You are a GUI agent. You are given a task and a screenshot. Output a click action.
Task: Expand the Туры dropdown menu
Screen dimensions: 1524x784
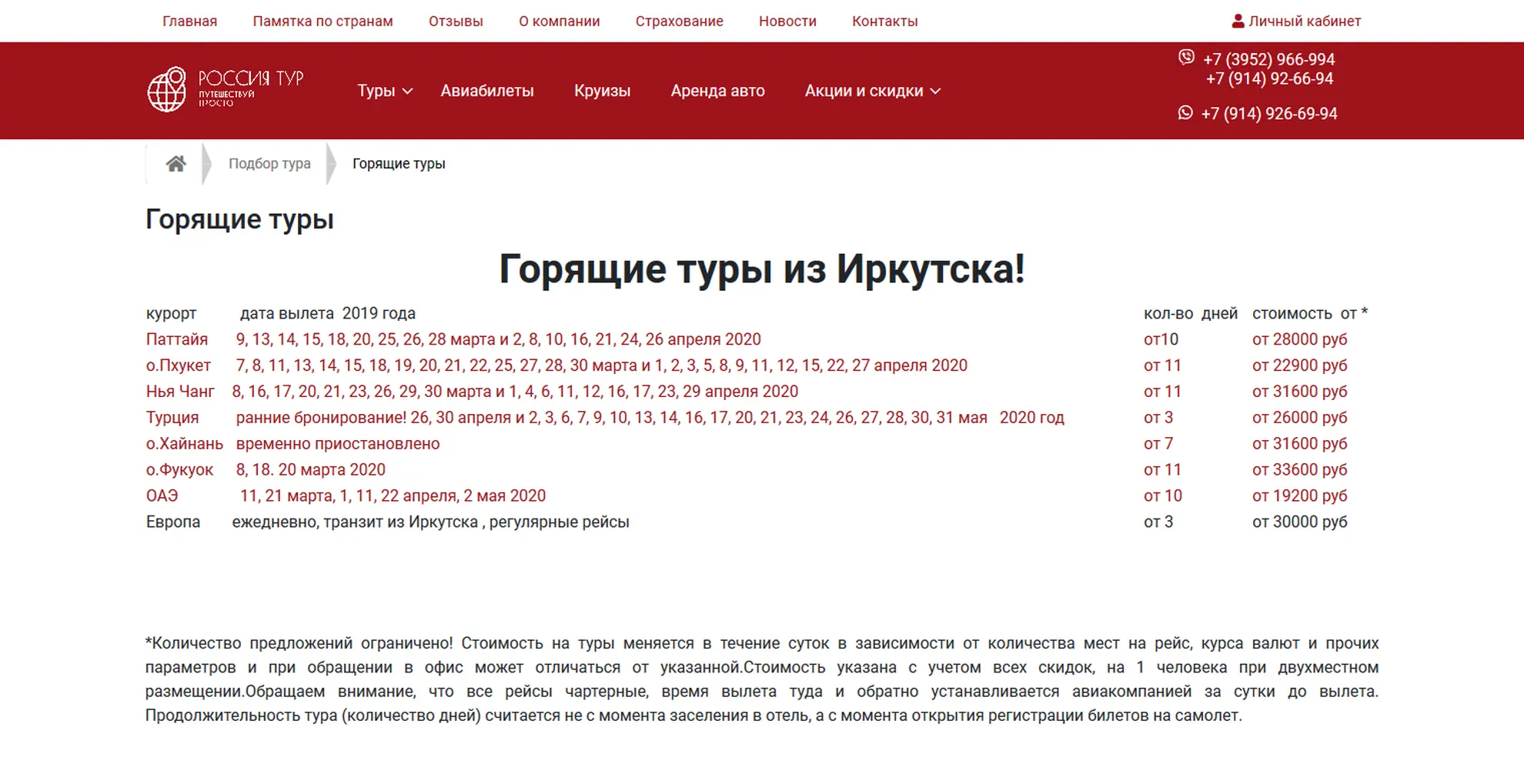click(385, 91)
